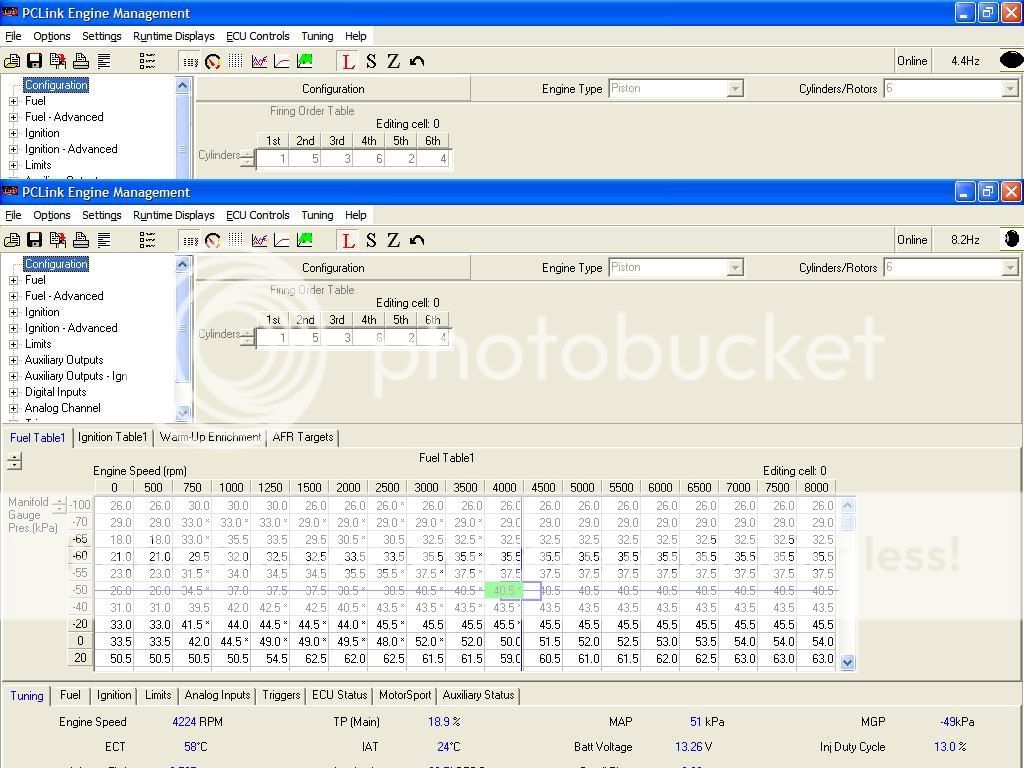Open the ECU Controls menu in front window

(257, 215)
